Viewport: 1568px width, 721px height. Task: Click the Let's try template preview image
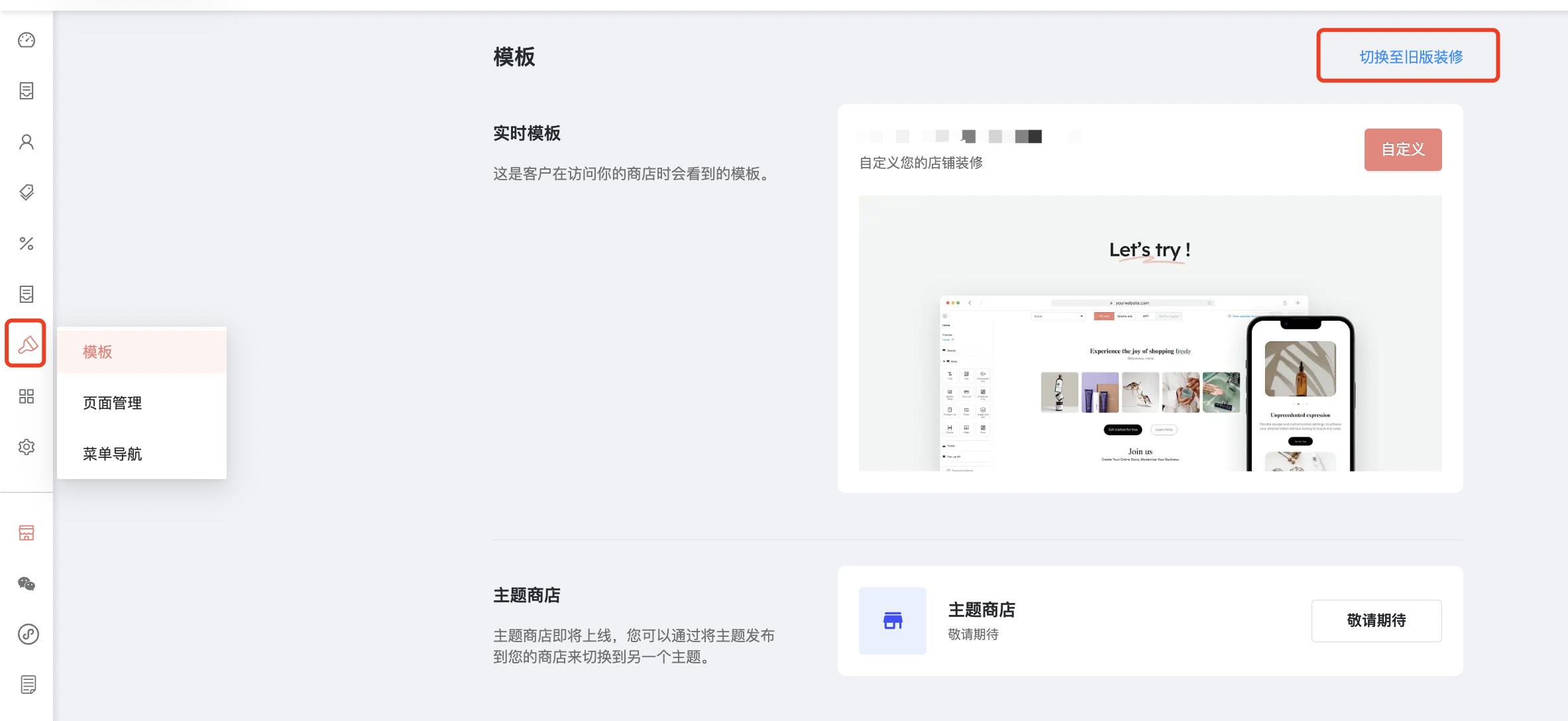[1150, 333]
